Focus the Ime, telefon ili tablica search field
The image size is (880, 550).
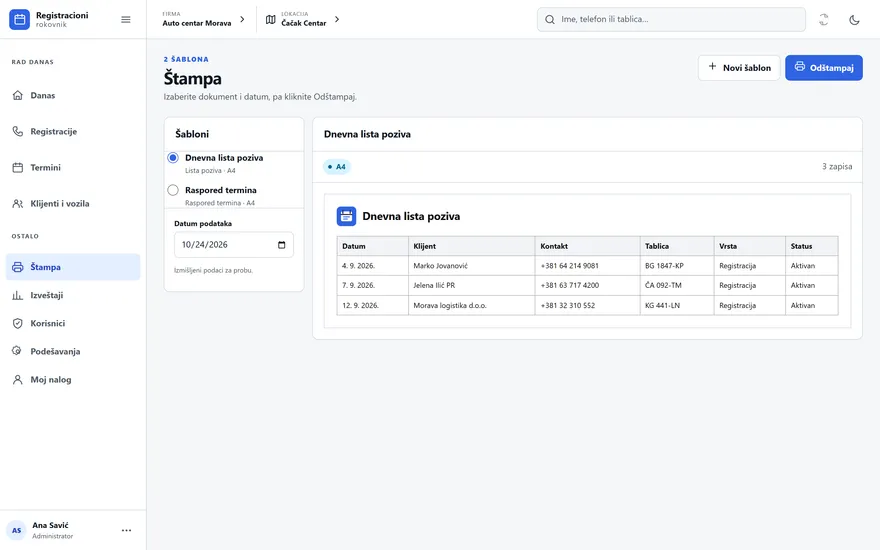click(x=671, y=20)
